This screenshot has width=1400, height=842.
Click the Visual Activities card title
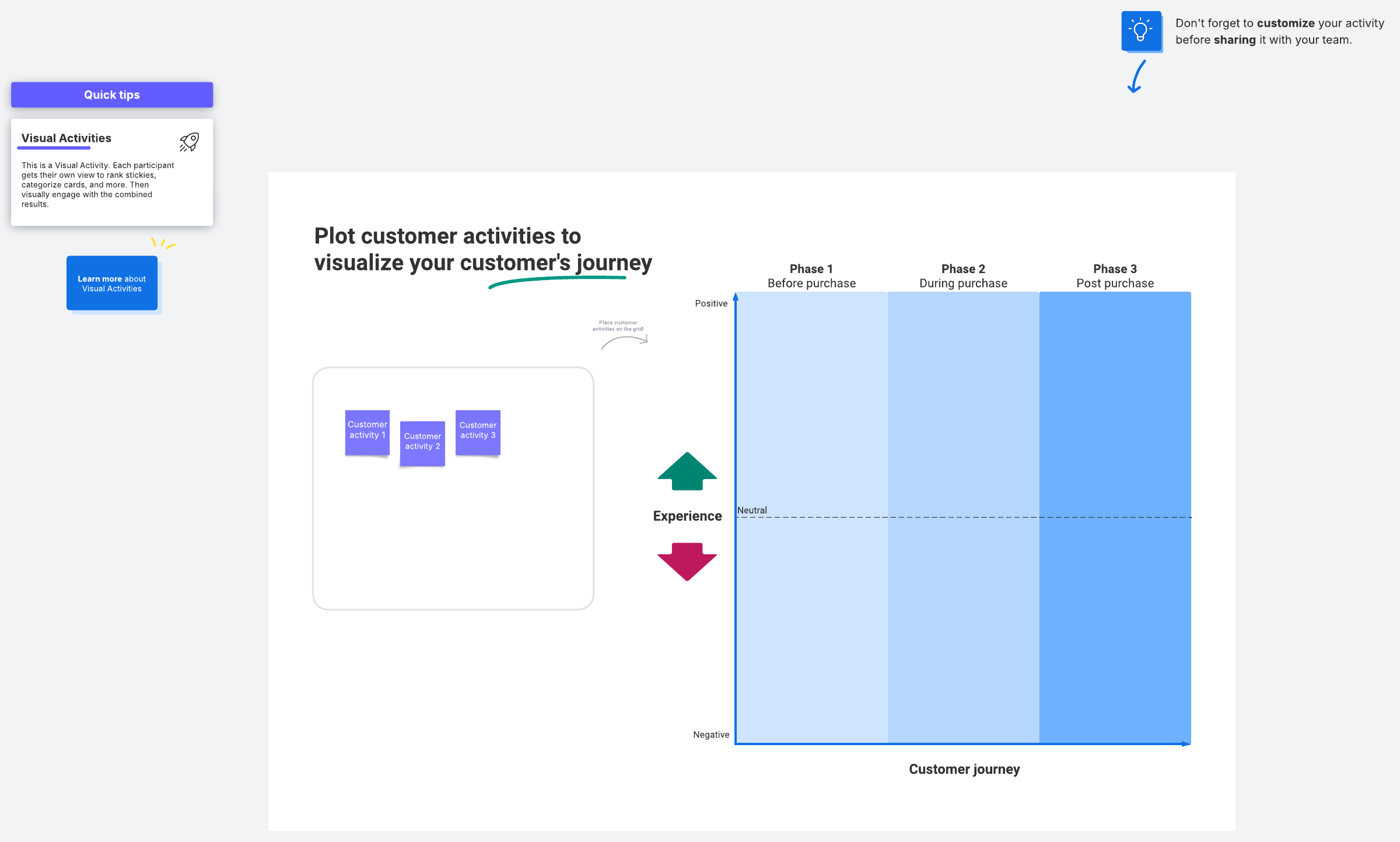point(66,138)
